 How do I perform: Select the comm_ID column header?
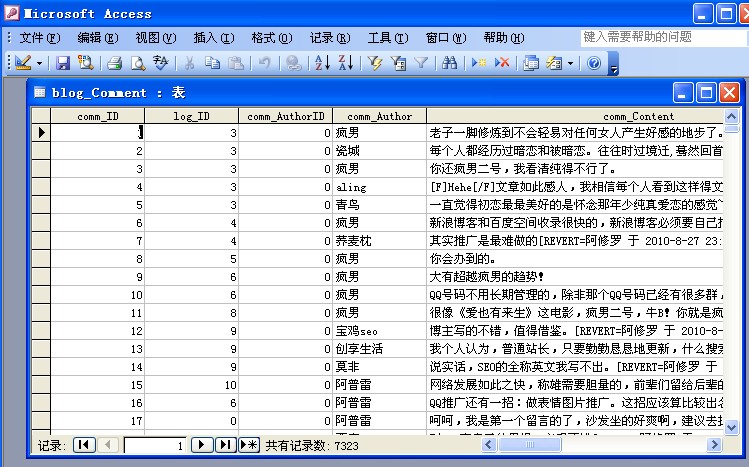point(97,116)
